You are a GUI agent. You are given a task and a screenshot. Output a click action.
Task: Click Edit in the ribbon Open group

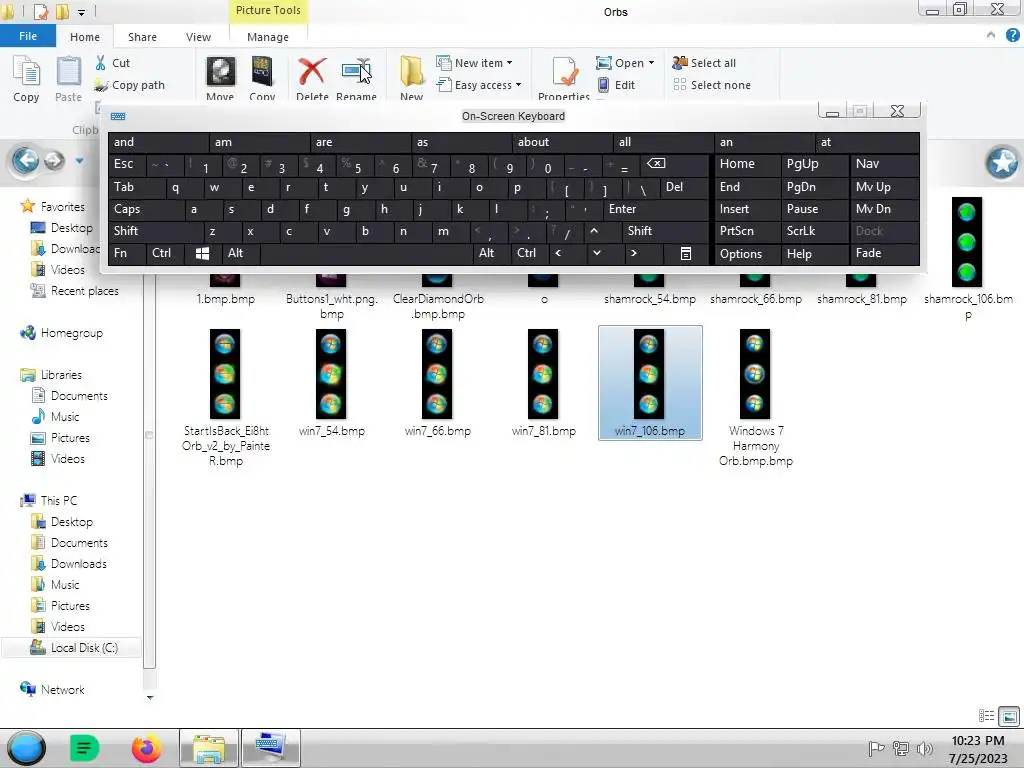(616, 85)
